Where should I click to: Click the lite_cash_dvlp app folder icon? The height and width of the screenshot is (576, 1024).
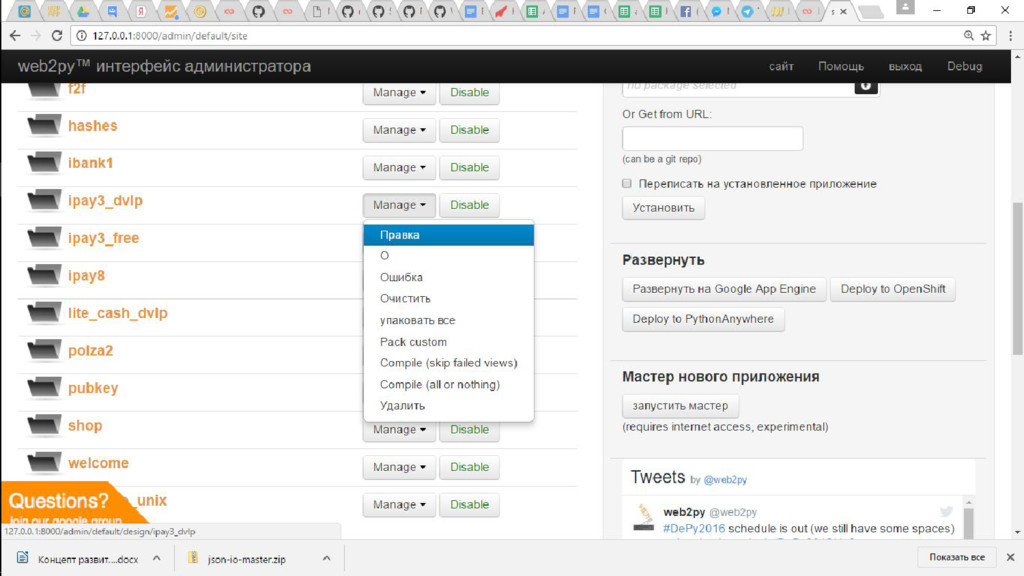tap(44, 313)
